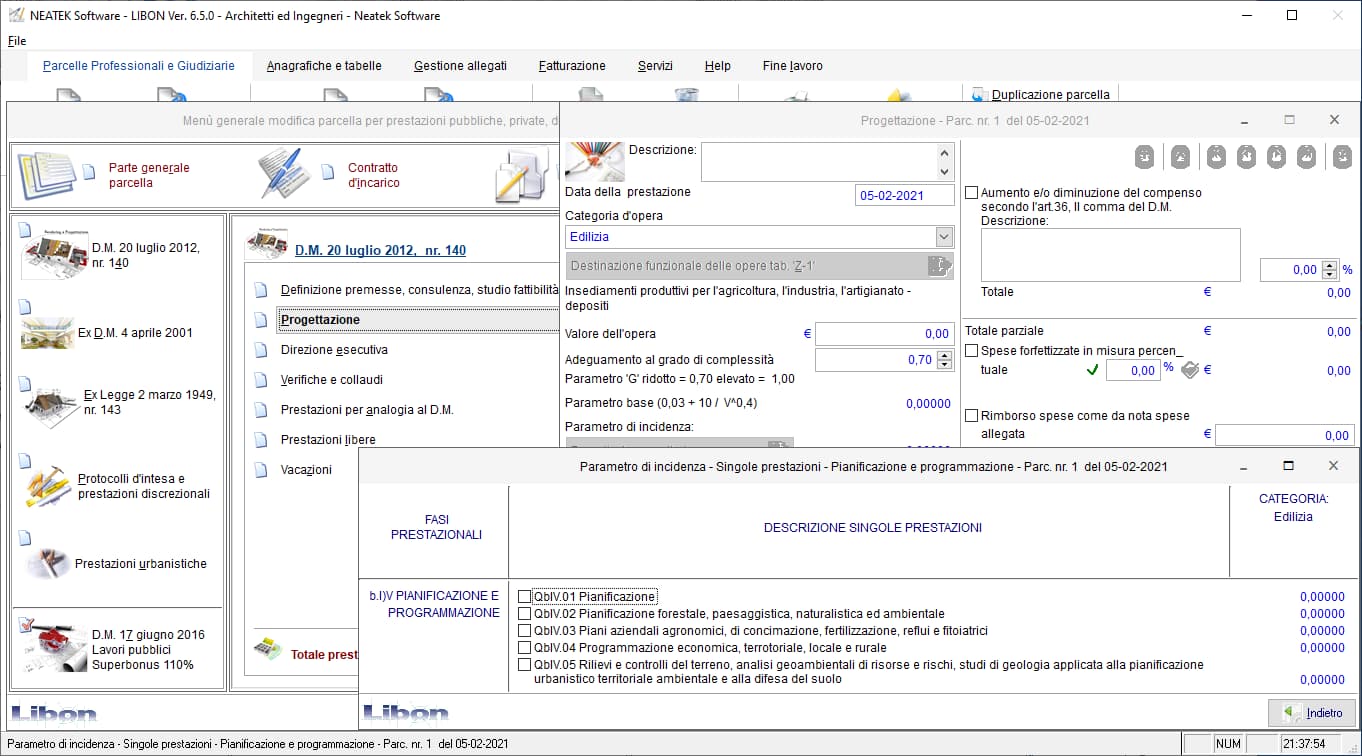Open Gestione allegati menu
Viewport: 1362px width, 756px height.
[460, 66]
